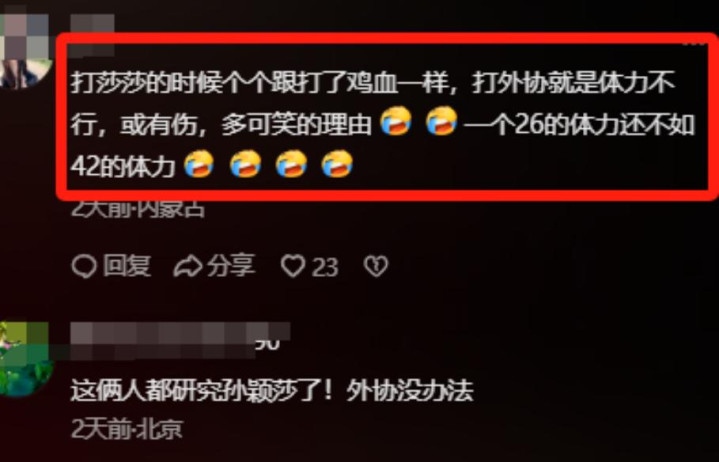Viewport: 719px width, 462px height.
Task: Open the second commenter's green avatar
Action: (25, 359)
